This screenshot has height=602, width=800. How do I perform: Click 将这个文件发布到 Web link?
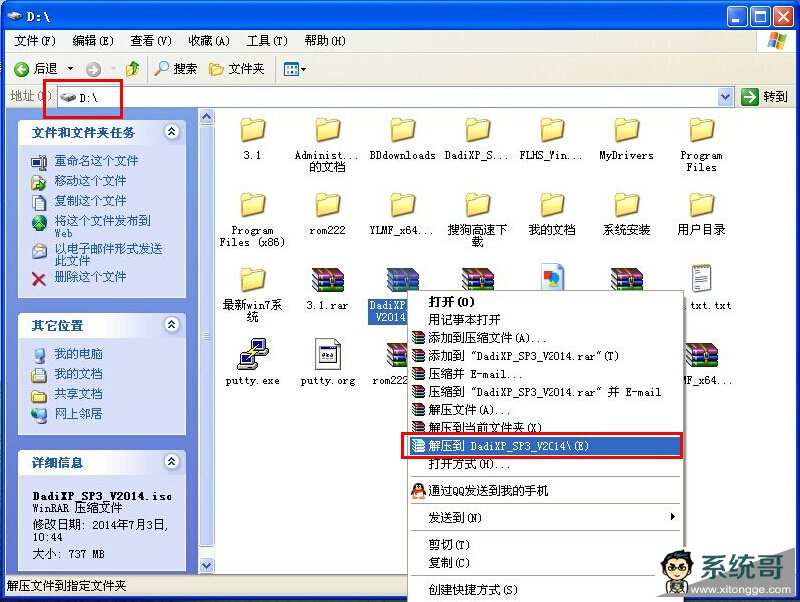(103, 226)
